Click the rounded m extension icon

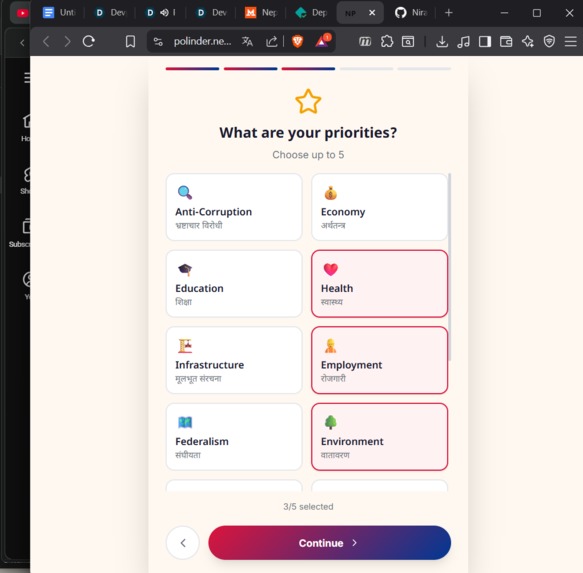(x=365, y=42)
